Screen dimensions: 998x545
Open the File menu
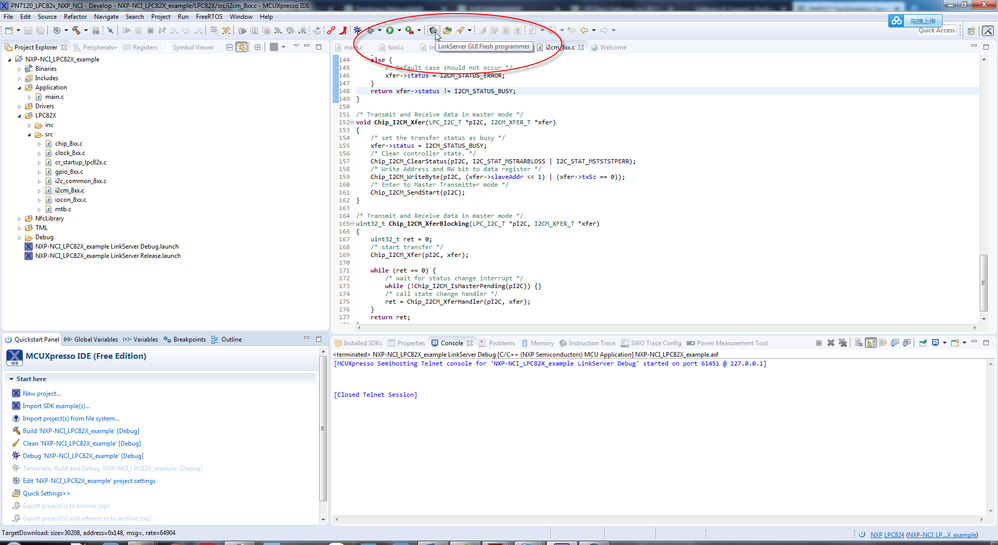click(8, 17)
